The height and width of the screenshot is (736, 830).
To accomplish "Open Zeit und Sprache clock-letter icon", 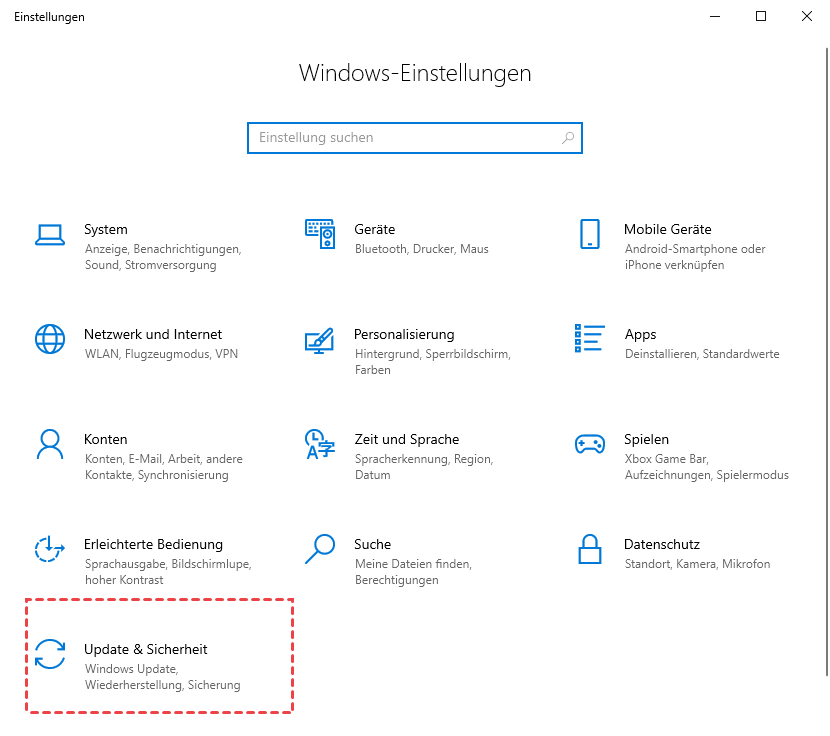I will 320,444.
